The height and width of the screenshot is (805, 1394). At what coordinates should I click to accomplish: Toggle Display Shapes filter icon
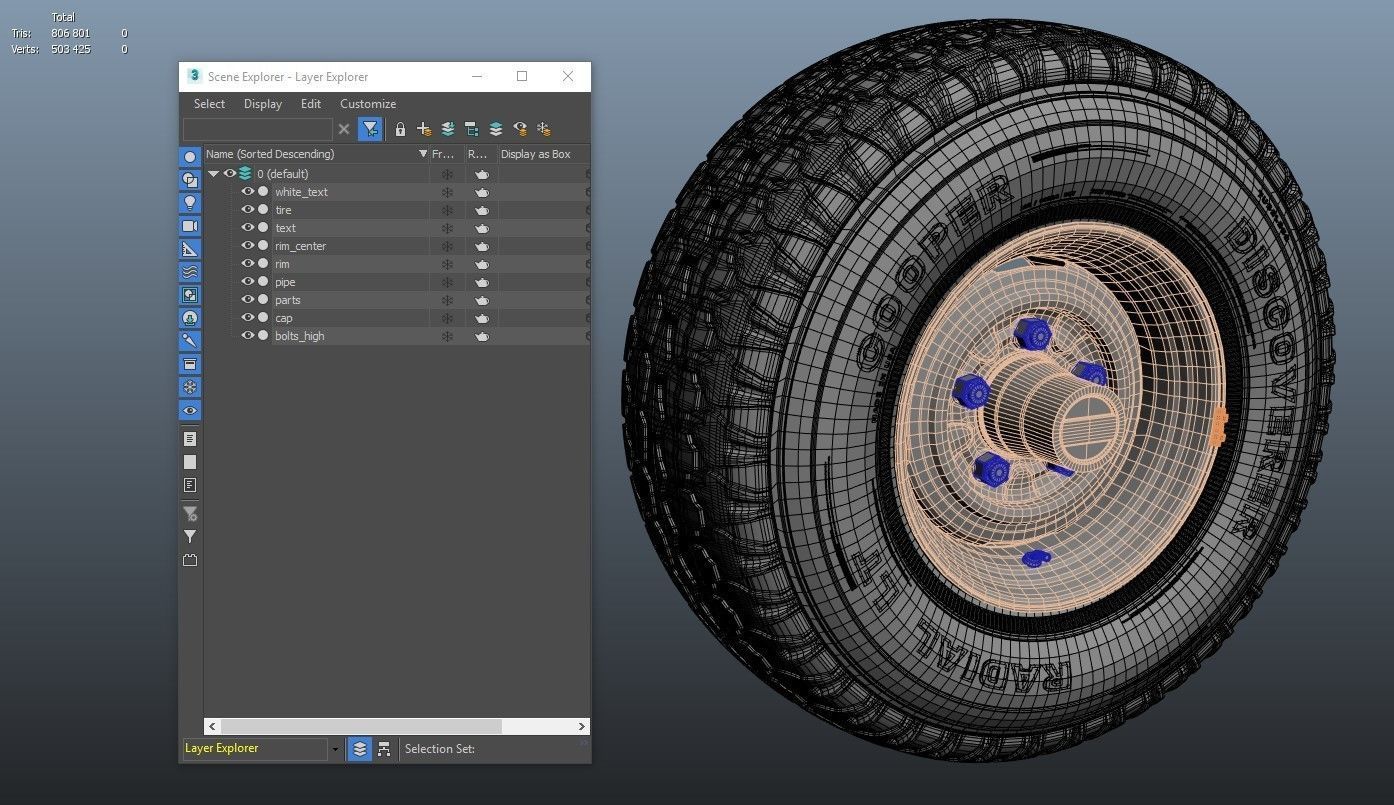[190, 180]
